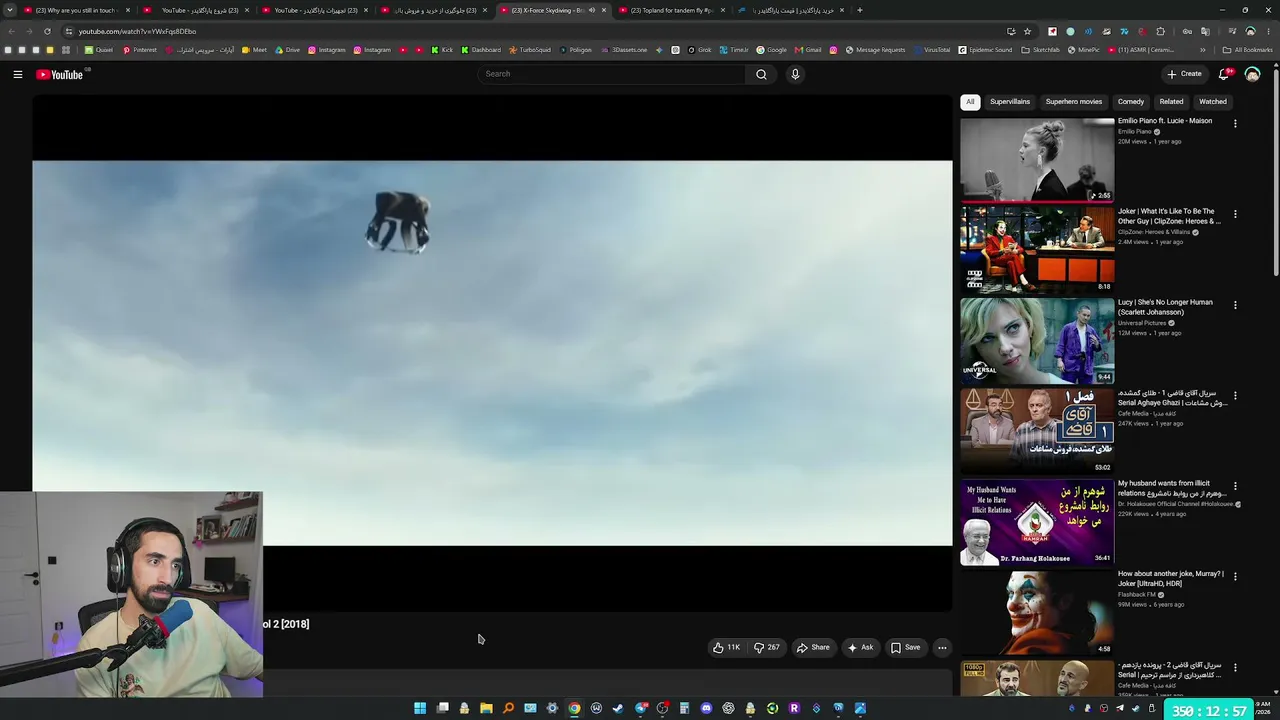Viewport: 1280px width, 720px height.
Task: Select the Supervillains filter chip
Action: tap(1010, 102)
